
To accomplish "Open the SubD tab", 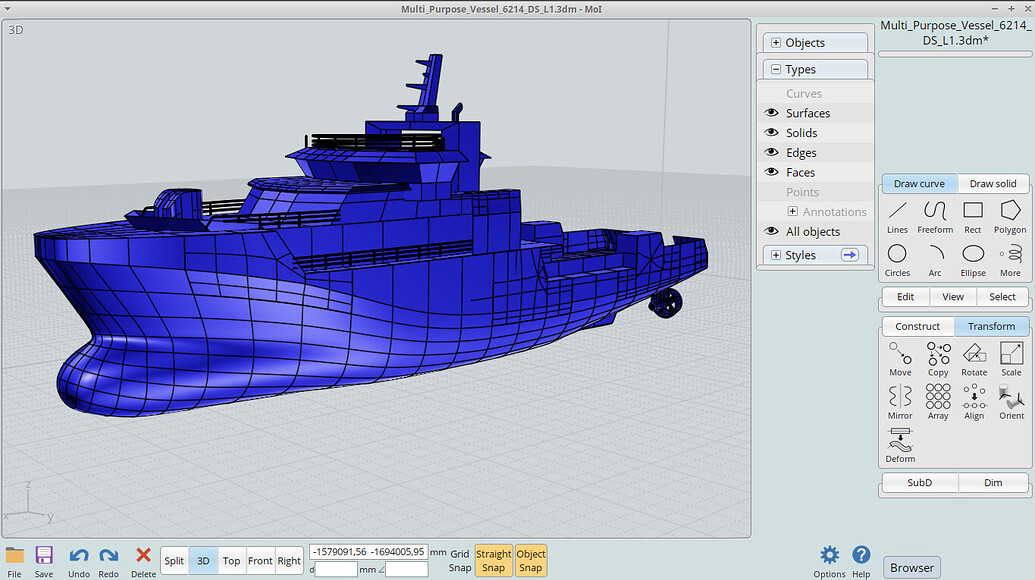I will [919, 482].
